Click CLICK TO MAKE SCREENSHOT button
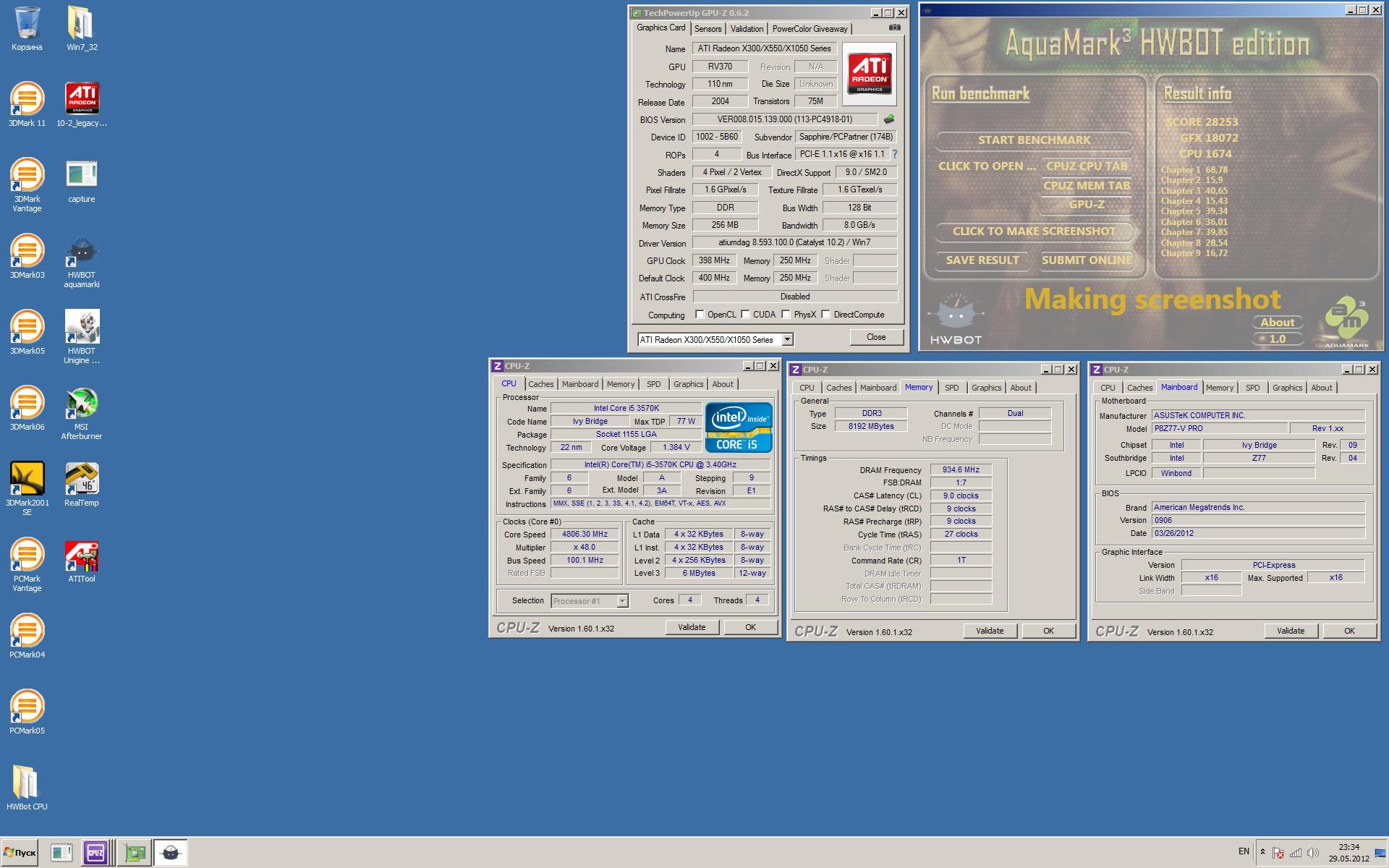 pos(1034,231)
